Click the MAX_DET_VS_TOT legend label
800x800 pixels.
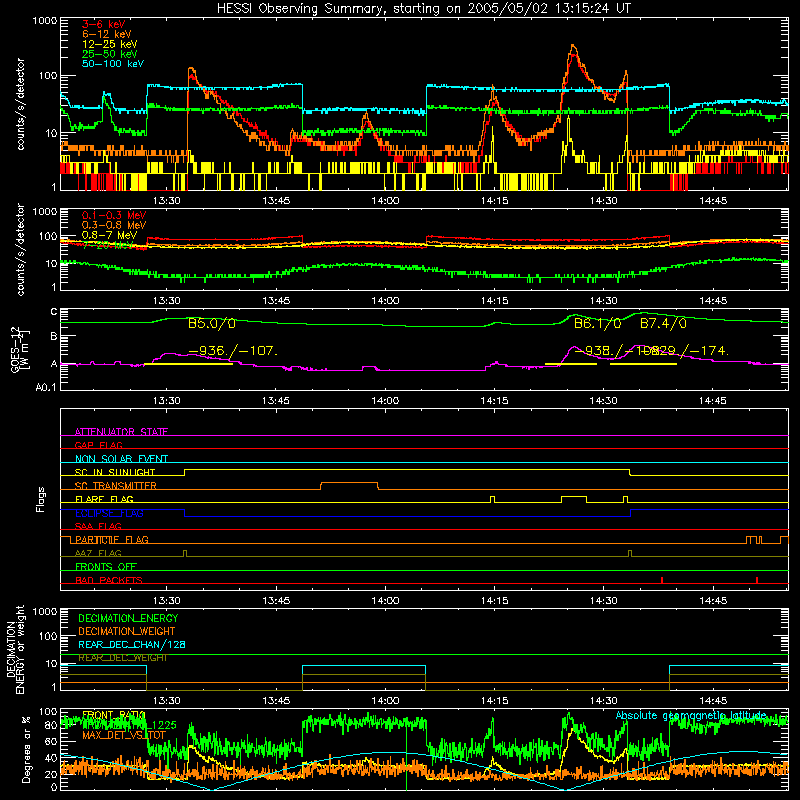point(123,735)
